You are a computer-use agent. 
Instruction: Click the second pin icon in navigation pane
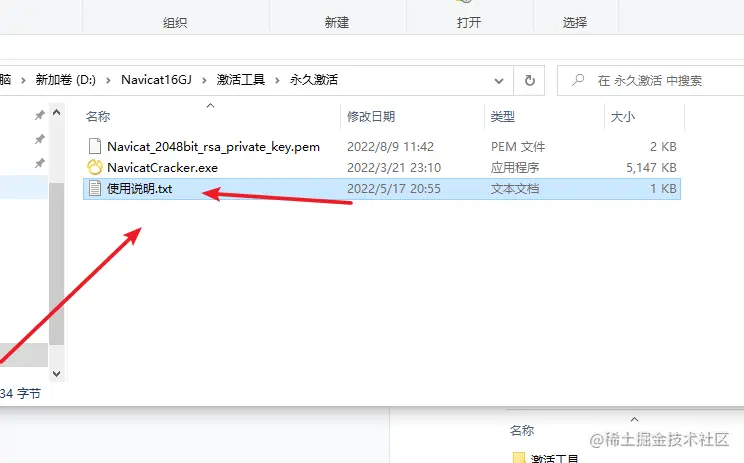coord(40,139)
